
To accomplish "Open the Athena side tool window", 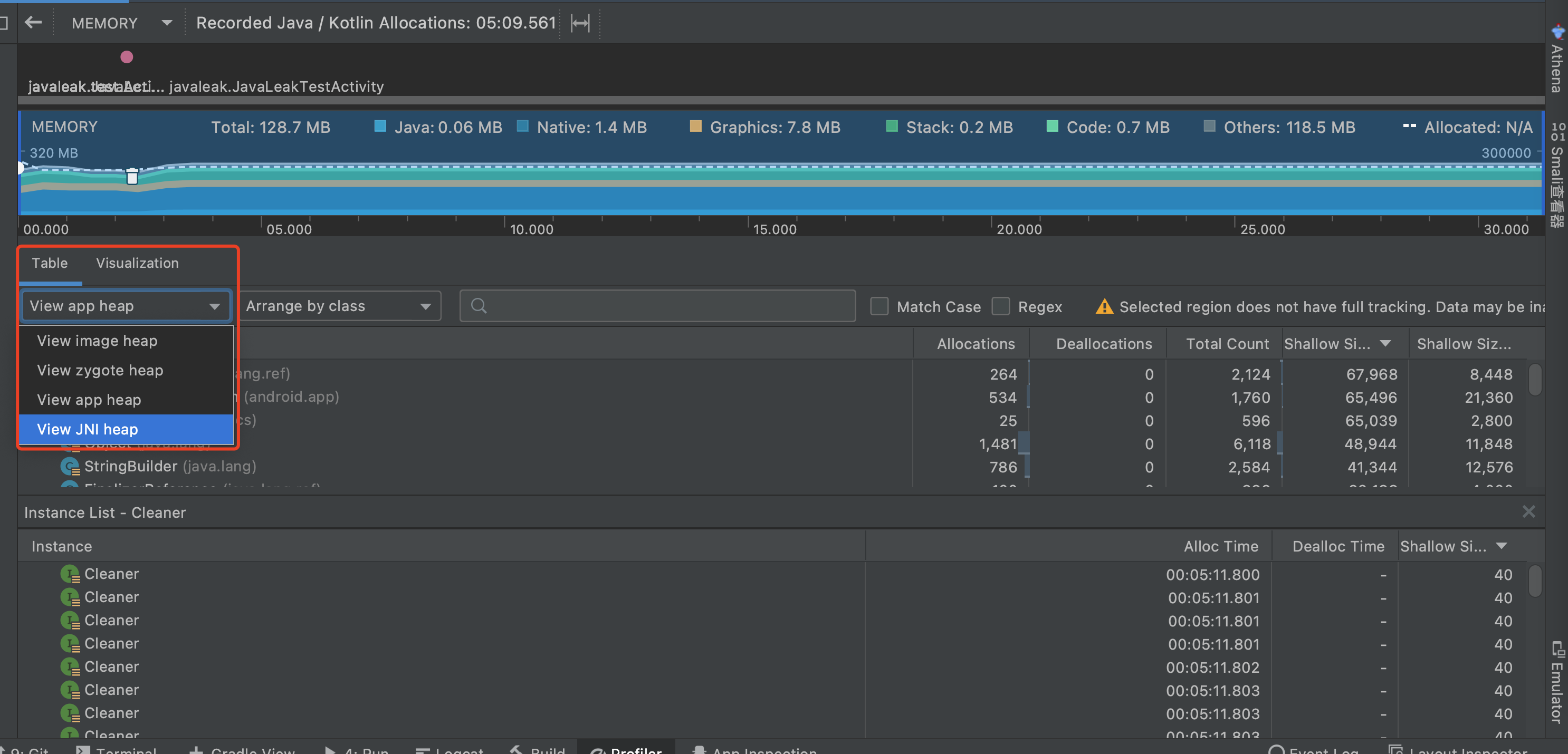I will point(1557,60).
